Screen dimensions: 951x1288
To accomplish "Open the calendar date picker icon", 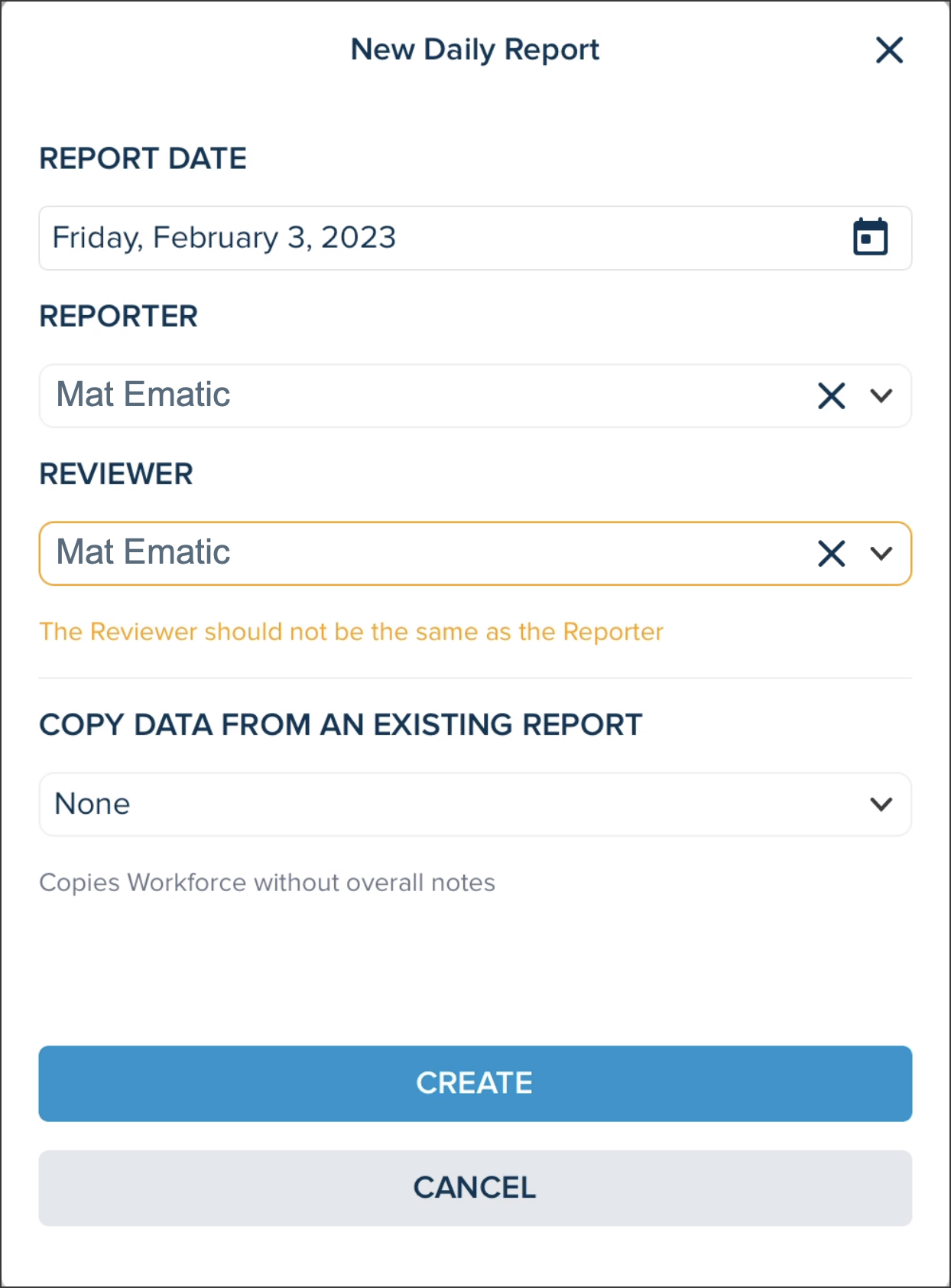I will (x=870, y=236).
